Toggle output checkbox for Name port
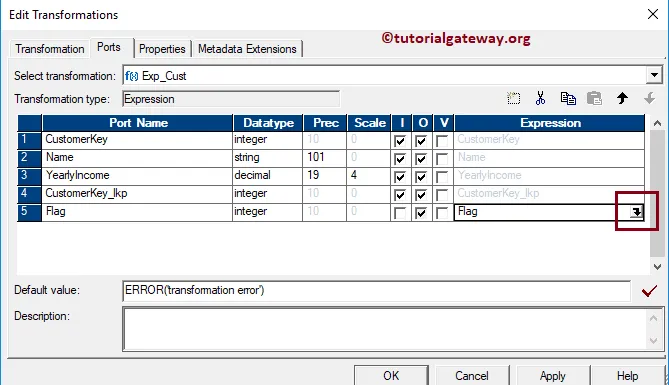 click(421, 159)
